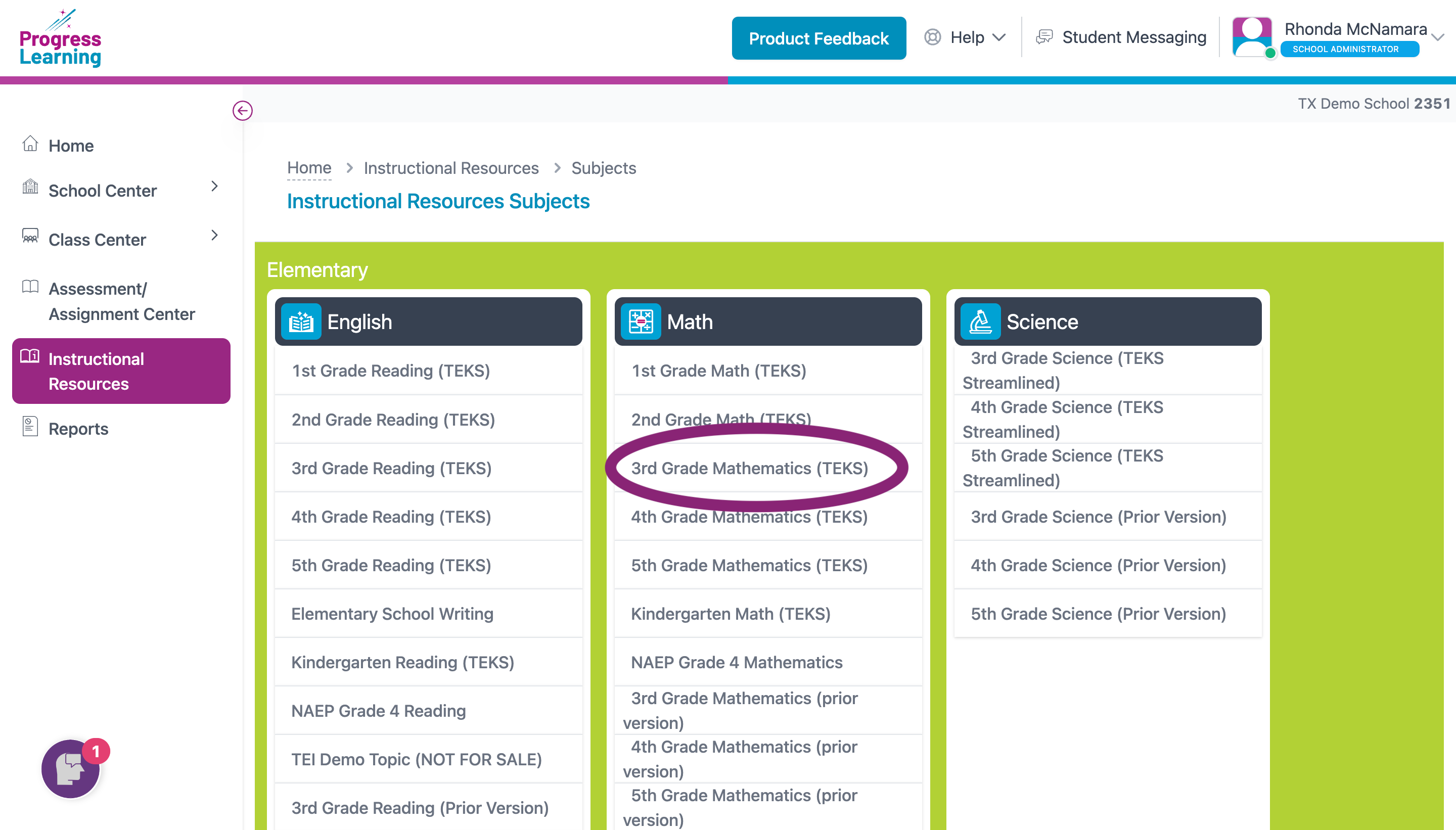Click the Home house icon in sidebar

pos(30,144)
